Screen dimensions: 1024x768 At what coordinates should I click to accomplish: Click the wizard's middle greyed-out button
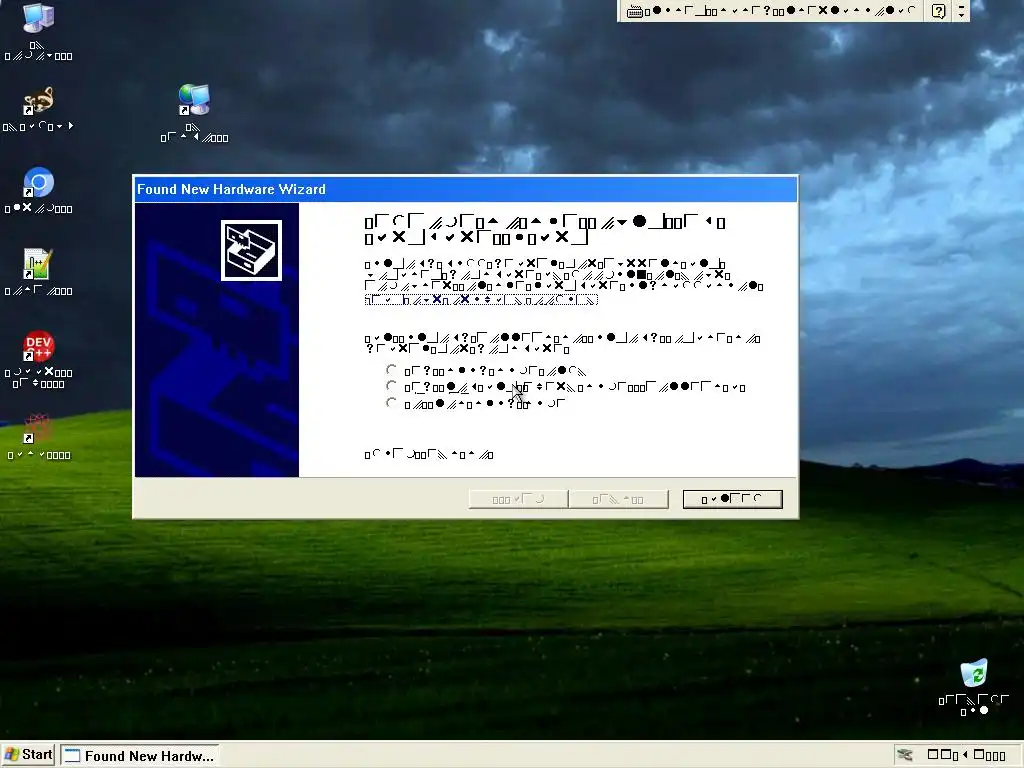pyautogui.click(x=618, y=500)
